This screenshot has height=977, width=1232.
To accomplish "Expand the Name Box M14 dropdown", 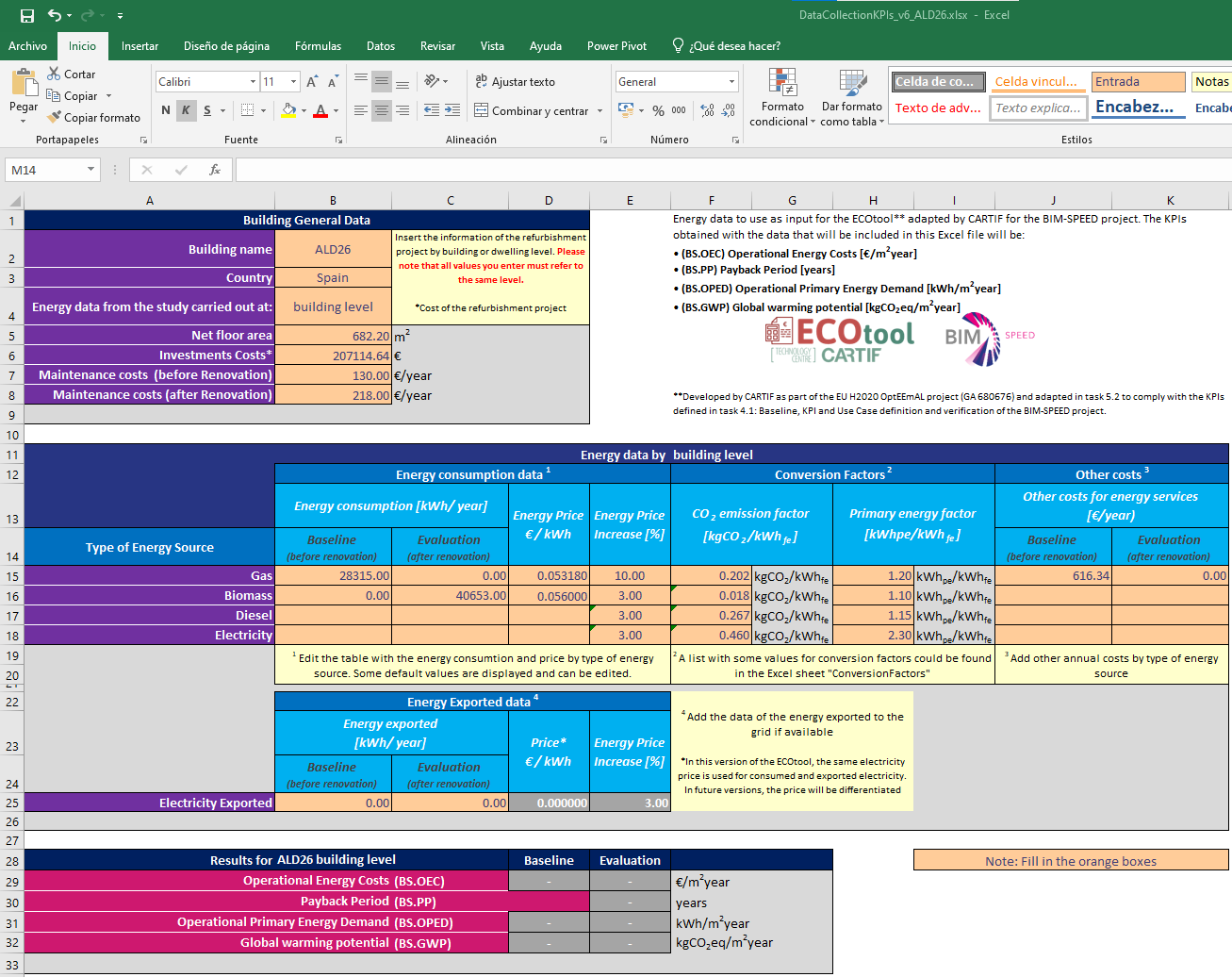I will (90, 170).
